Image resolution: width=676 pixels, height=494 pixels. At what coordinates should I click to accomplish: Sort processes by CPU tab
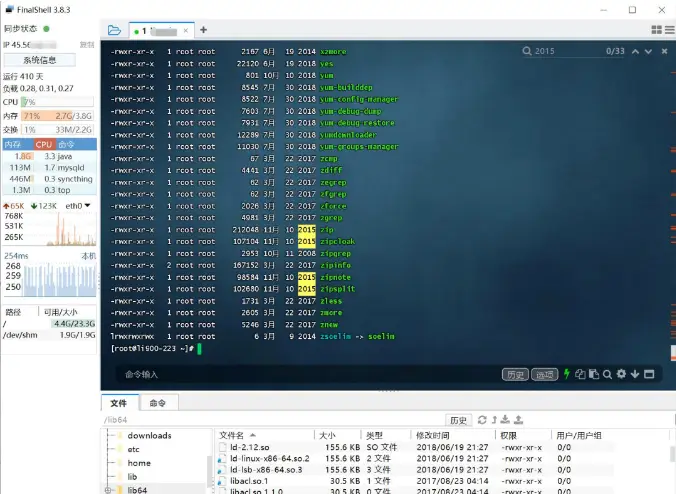pos(44,144)
